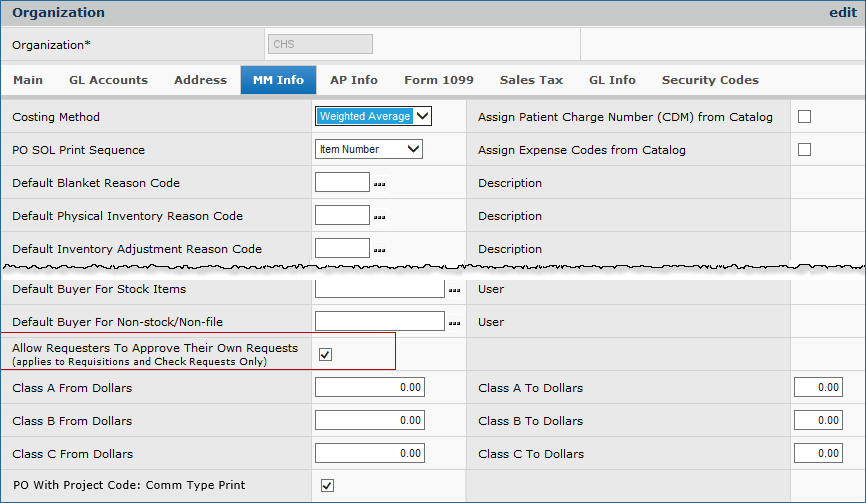The image size is (866, 503).
Task: Expand the PO SOL Print Sequence dropdown
Action: point(368,149)
